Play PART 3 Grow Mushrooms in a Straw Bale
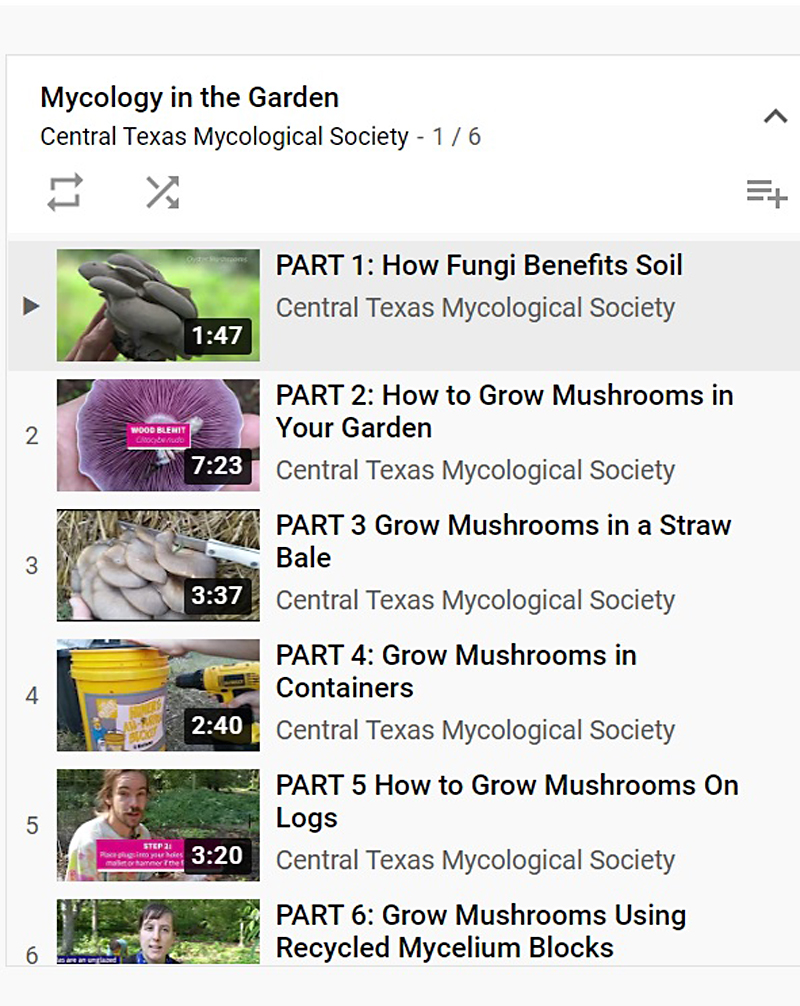The width and height of the screenshot is (800, 1006). [x=504, y=541]
